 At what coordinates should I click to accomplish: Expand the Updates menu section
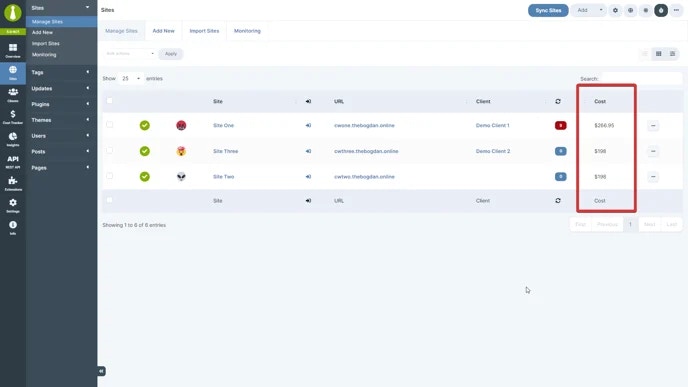coord(61,89)
